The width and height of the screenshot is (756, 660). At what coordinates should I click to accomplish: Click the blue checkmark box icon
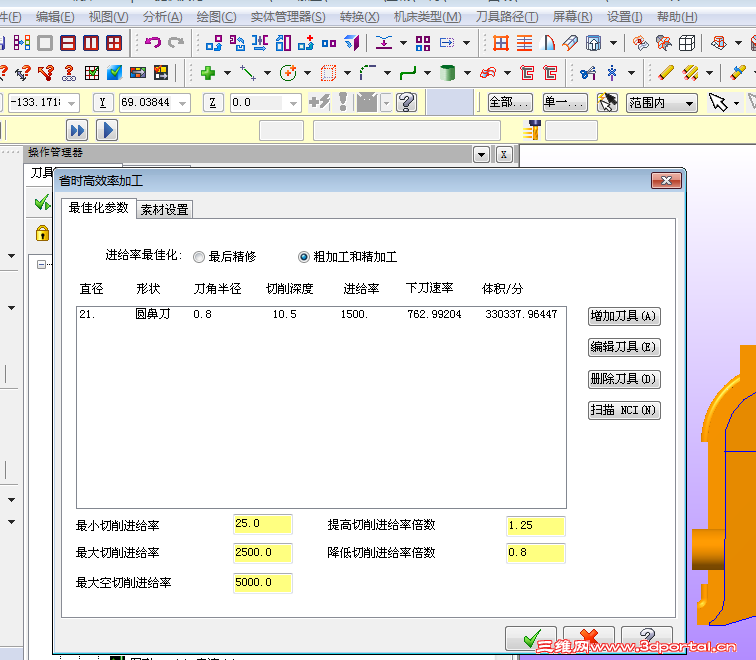pyautogui.click(x=114, y=73)
